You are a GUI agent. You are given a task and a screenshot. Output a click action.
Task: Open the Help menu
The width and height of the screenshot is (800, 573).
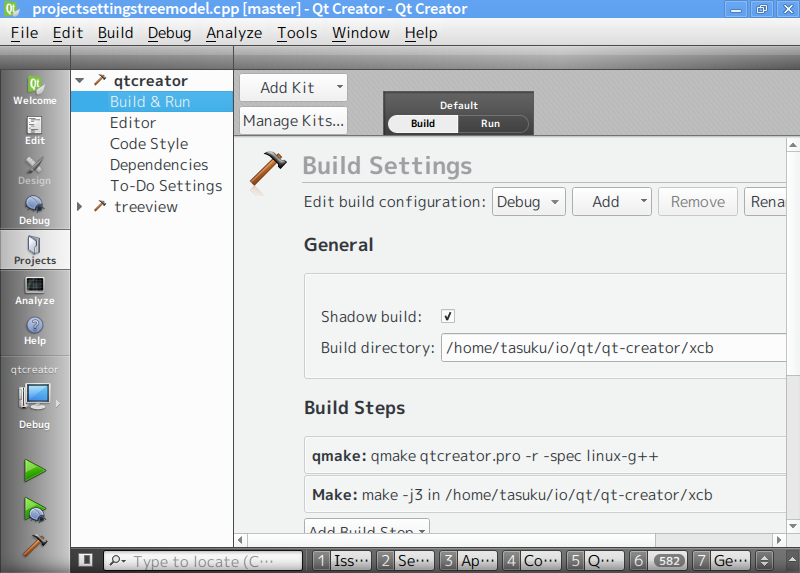[421, 33]
